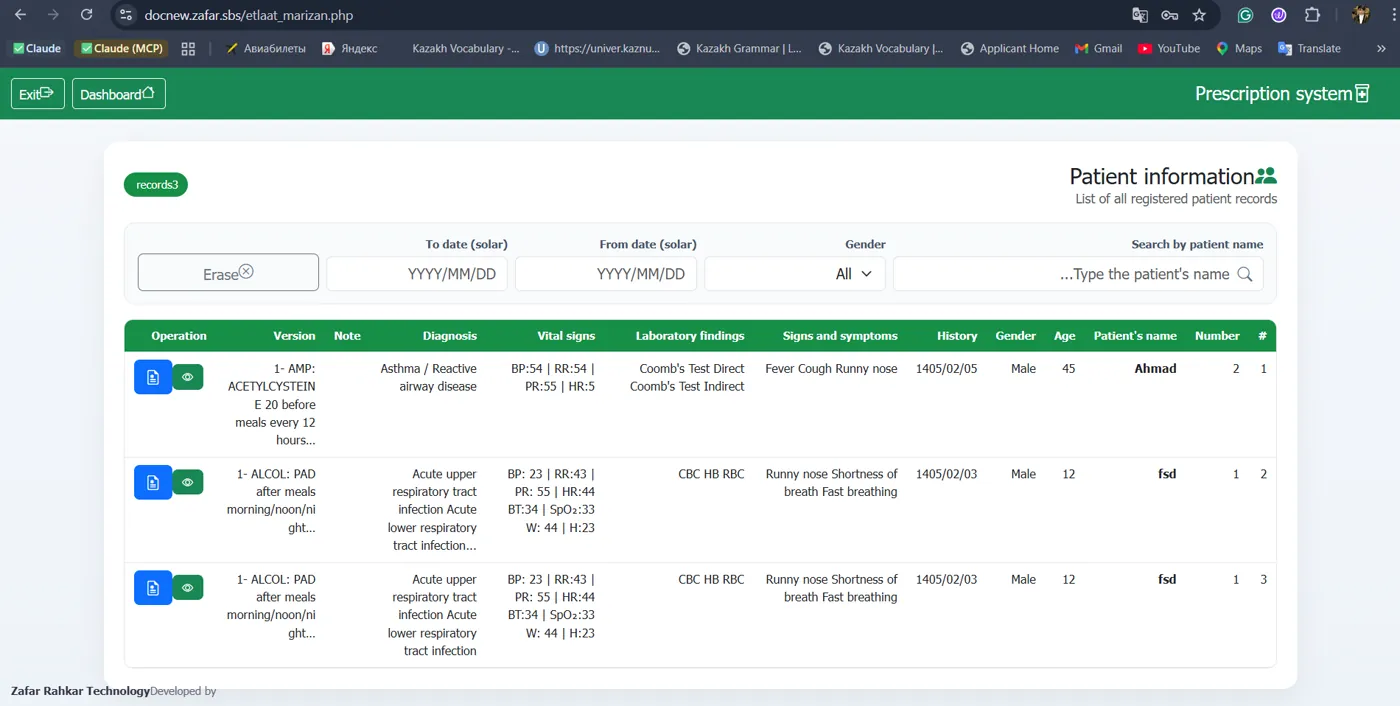Open the Claude bookmark
Viewport: 1400px width, 706px height.
(37, 48)
